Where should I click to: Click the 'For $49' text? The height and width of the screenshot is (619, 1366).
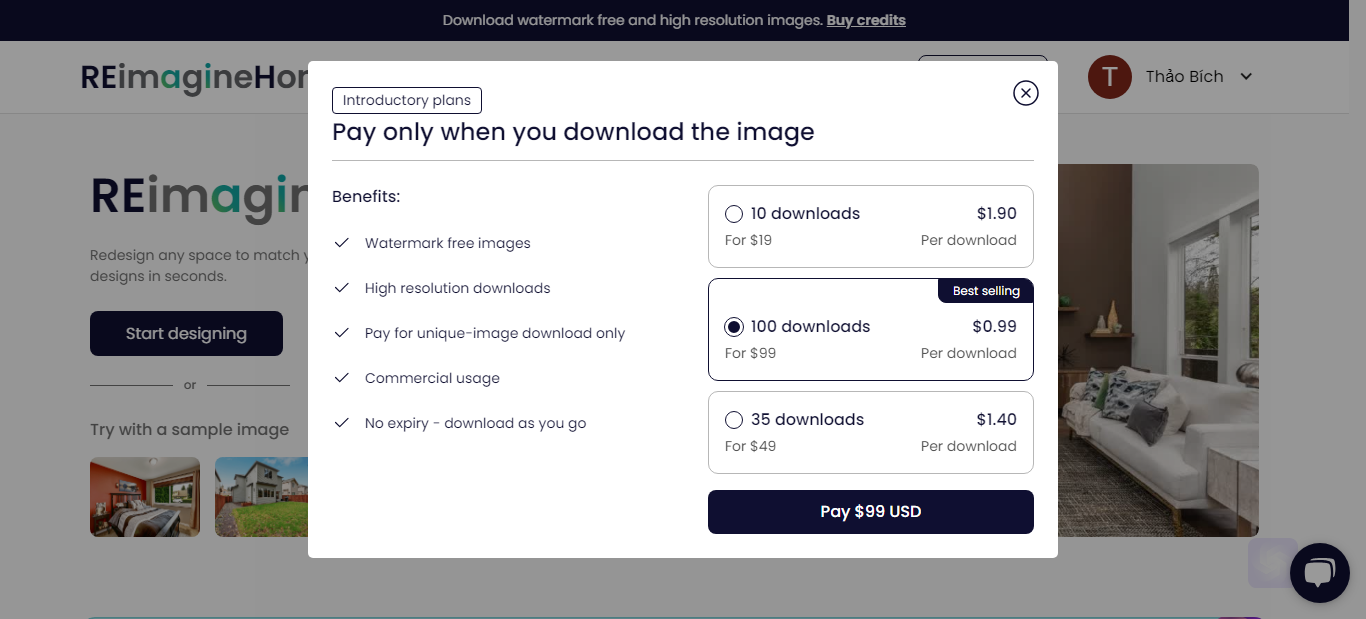coord(750,446)
